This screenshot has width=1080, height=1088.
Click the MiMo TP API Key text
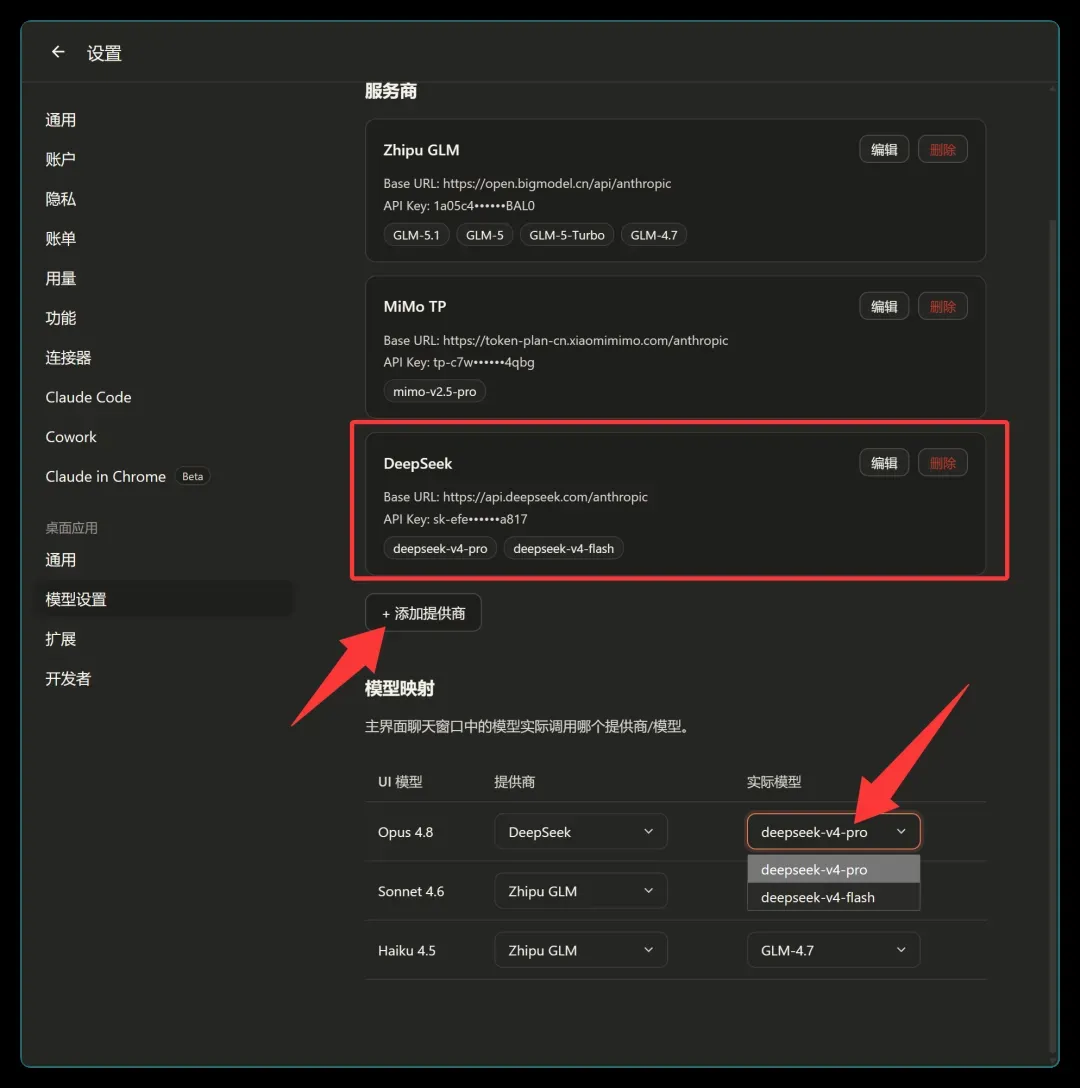(459, 362)
